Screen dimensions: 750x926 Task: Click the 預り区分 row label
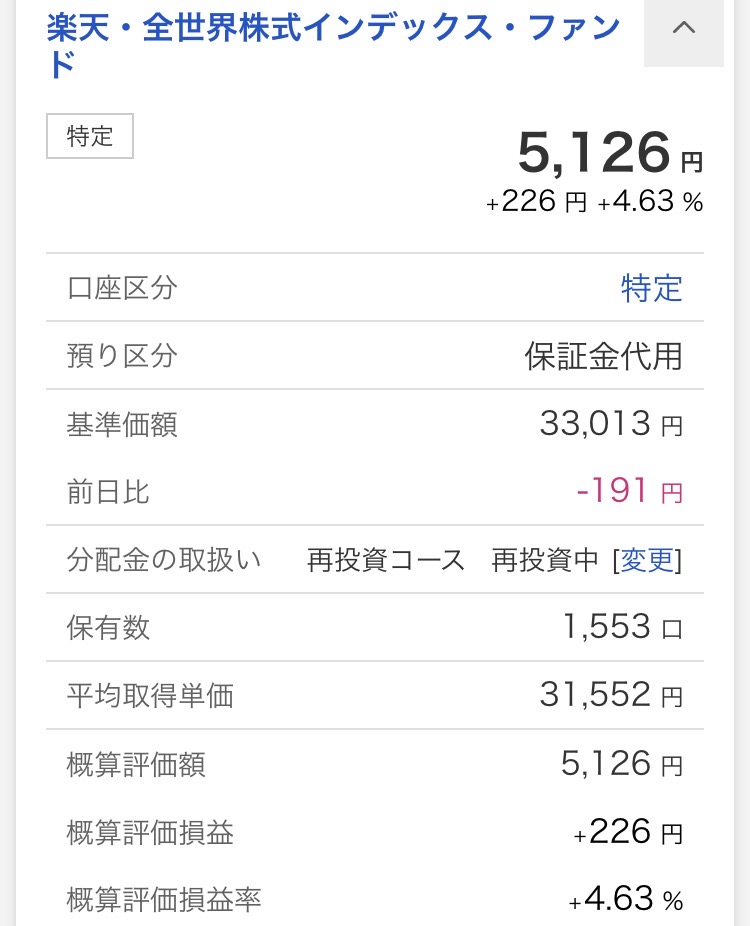click(121, 356)
